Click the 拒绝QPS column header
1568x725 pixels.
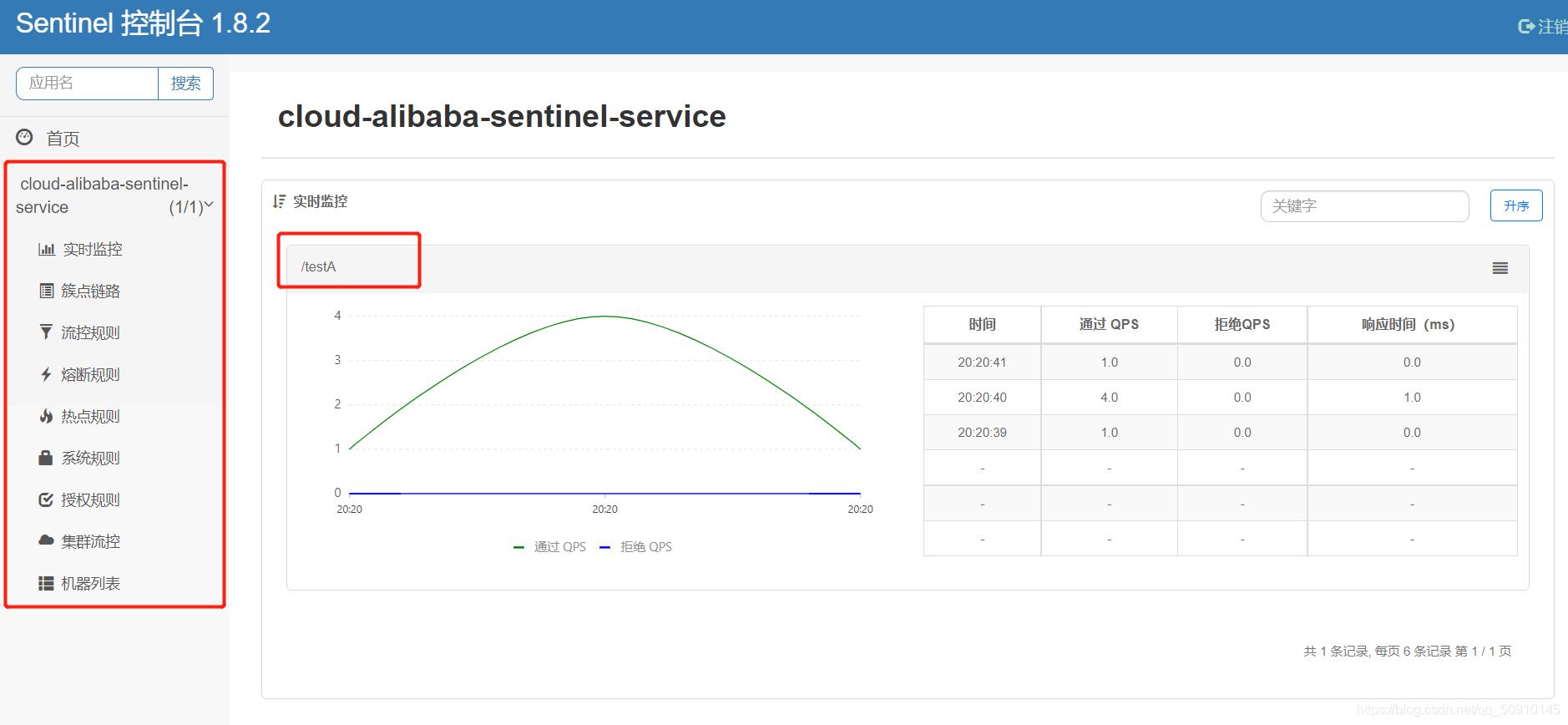tap(1242, 324)
